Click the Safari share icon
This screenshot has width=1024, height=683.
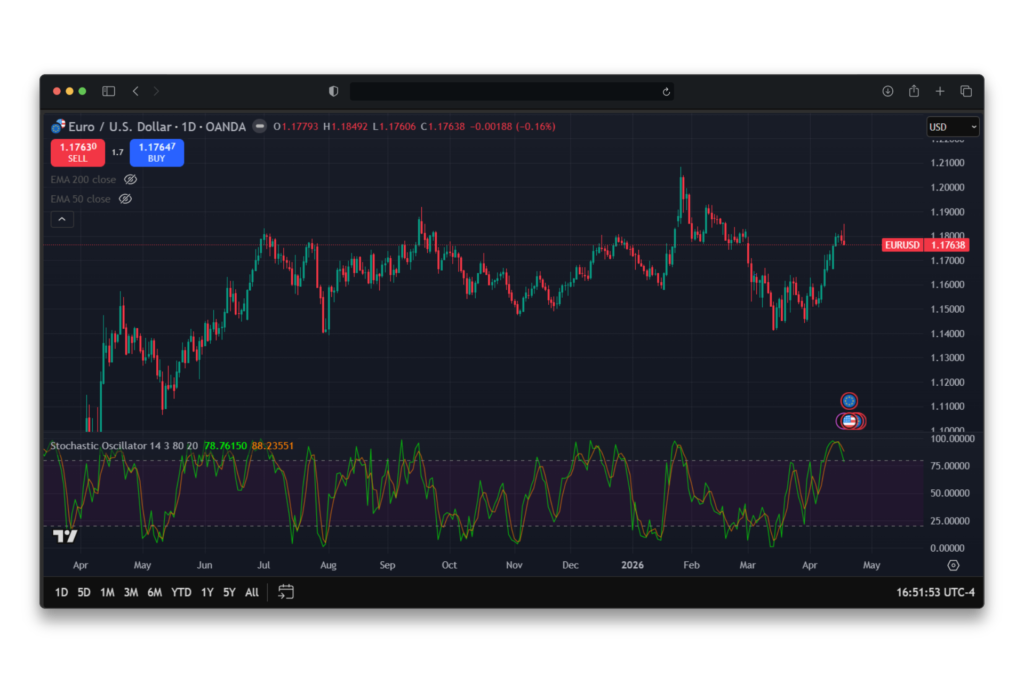(913, 90)
